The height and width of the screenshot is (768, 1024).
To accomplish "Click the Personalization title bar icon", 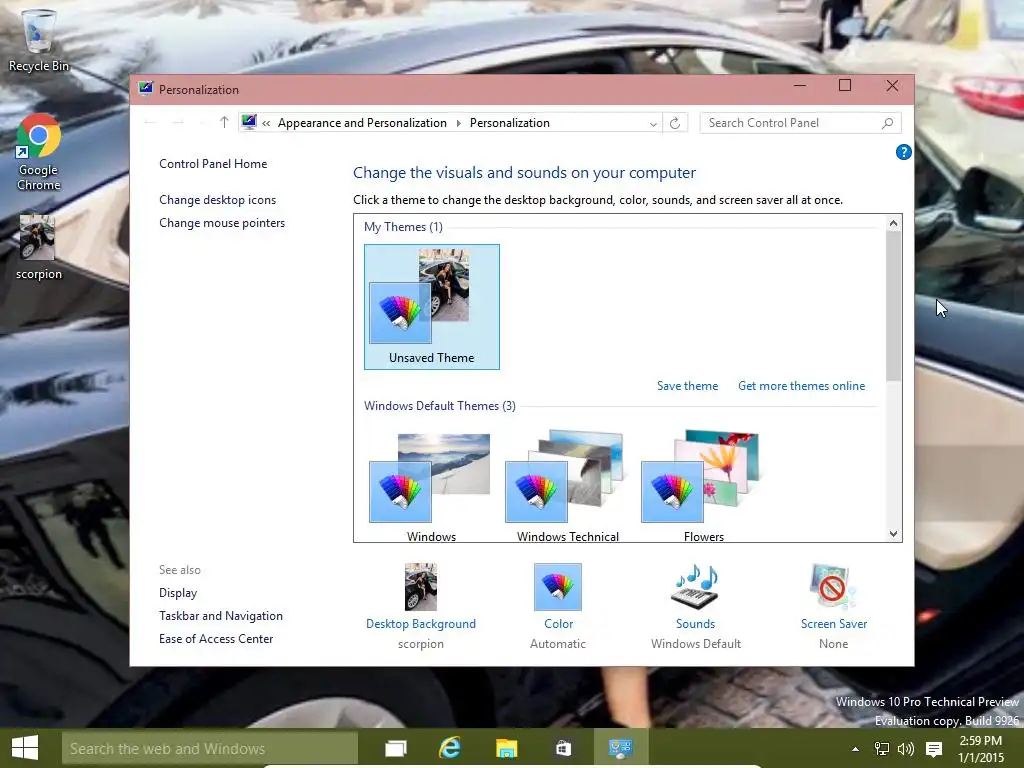I will coord(145,89).
